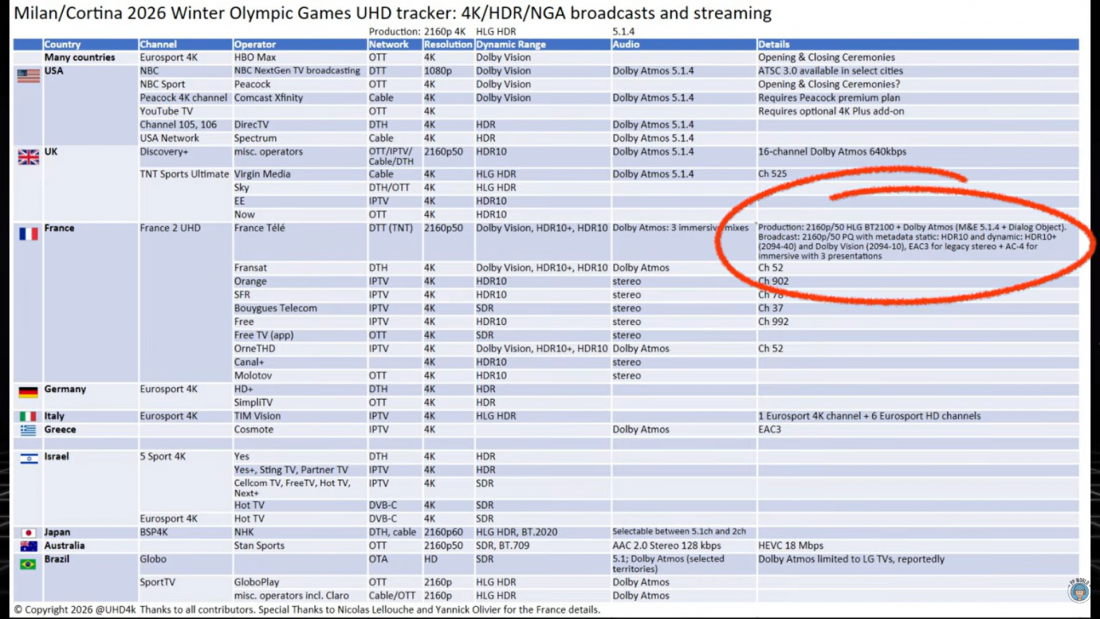Click the Germany flag icon
1100x619 pixels.
point(28,392)
